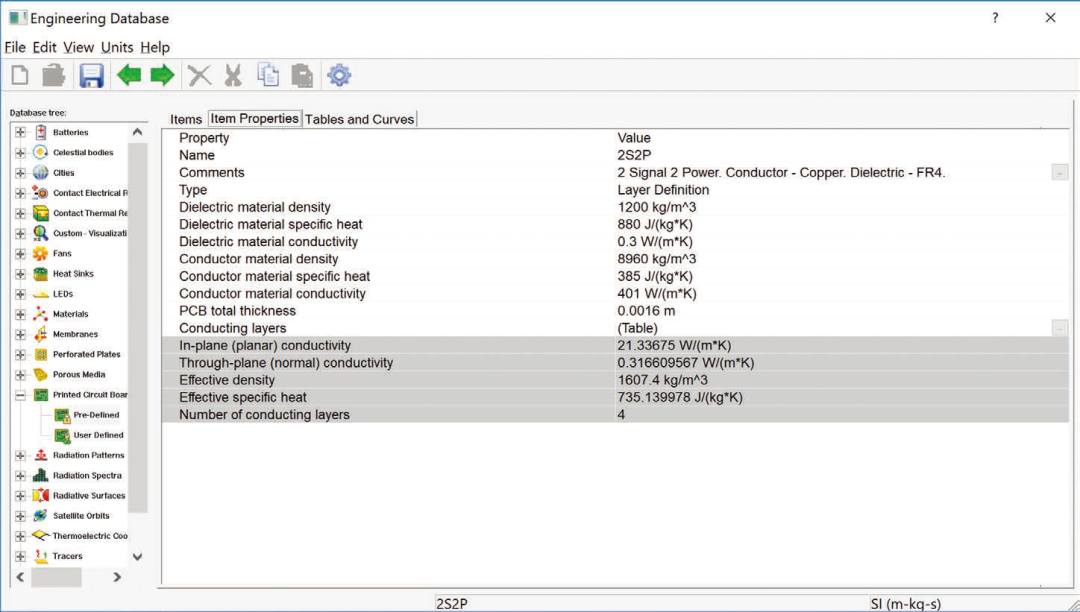
Task: Expand the Satellite Orbits node
Action: click(20, 516)
